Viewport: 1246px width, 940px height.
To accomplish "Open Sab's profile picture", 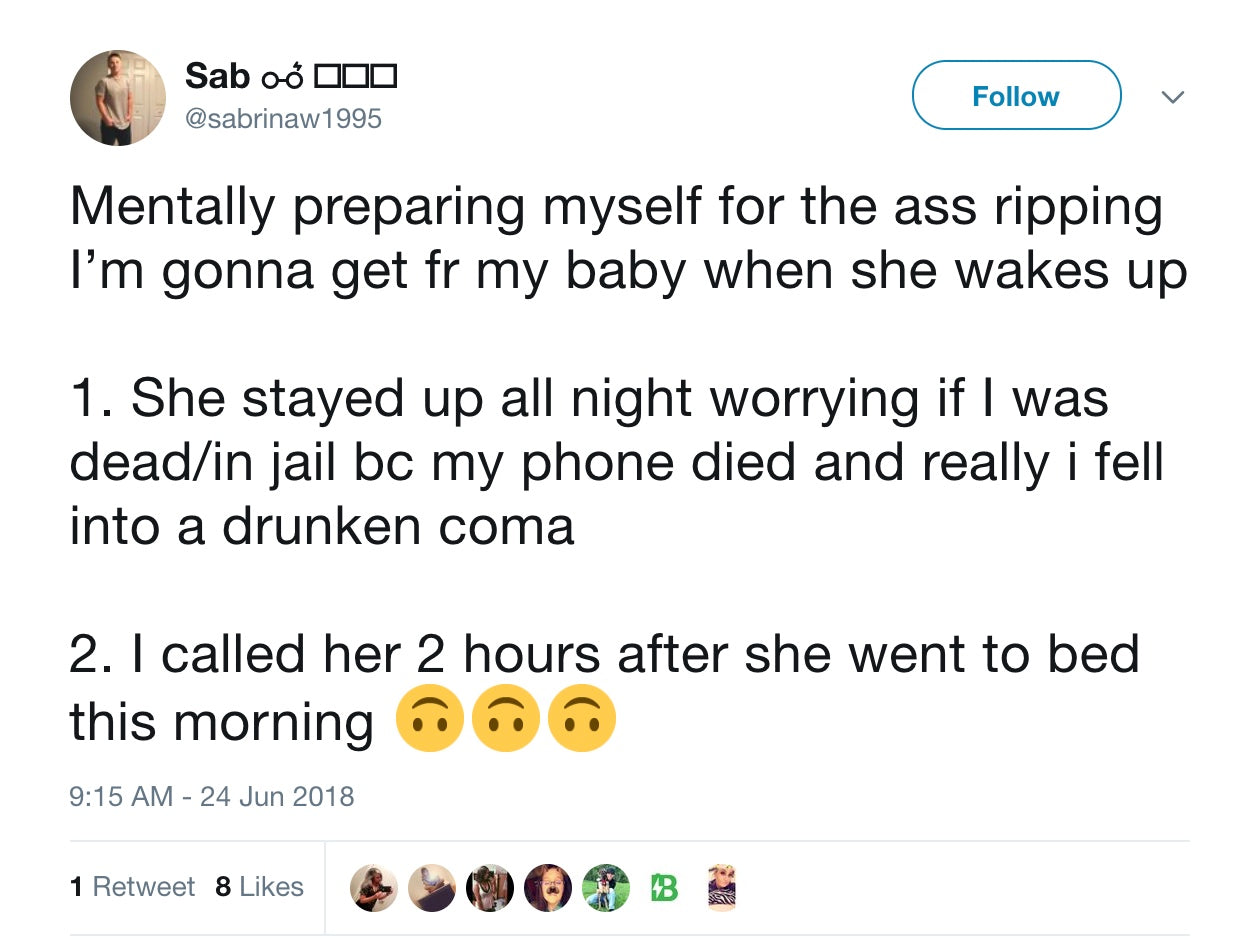I will point(117,97).
